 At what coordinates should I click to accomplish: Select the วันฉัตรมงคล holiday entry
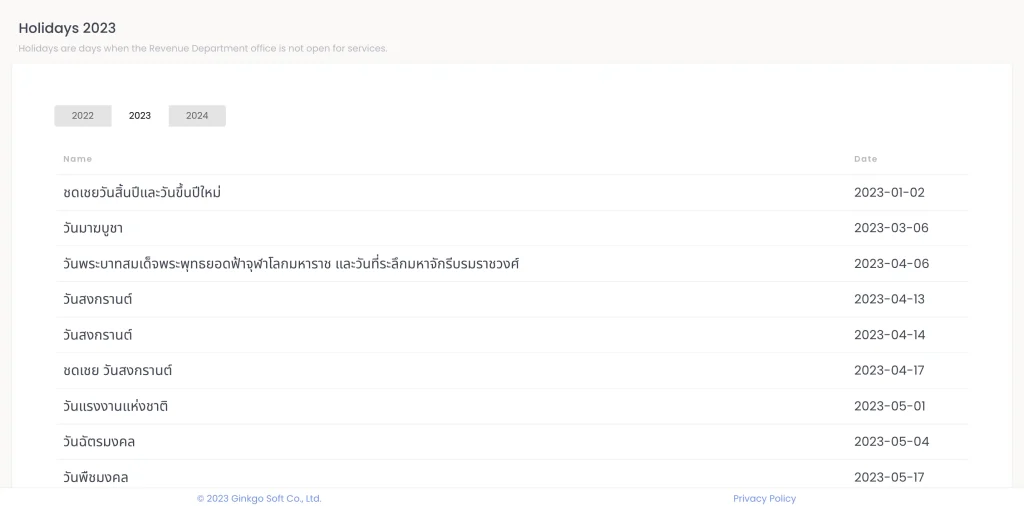coord(99,442)
